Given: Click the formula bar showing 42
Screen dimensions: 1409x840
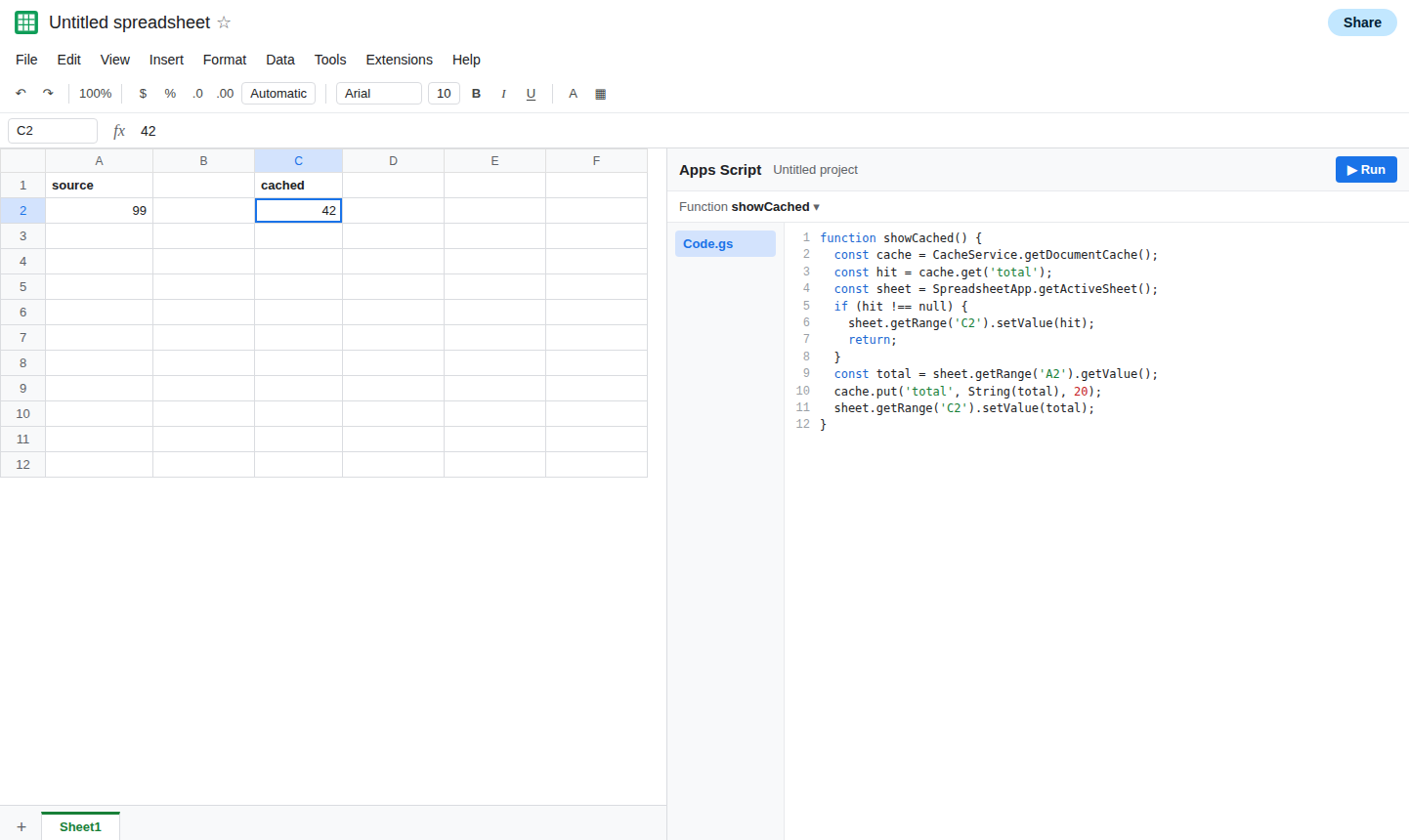Looking at the screenshot, I should coord(772,131).
